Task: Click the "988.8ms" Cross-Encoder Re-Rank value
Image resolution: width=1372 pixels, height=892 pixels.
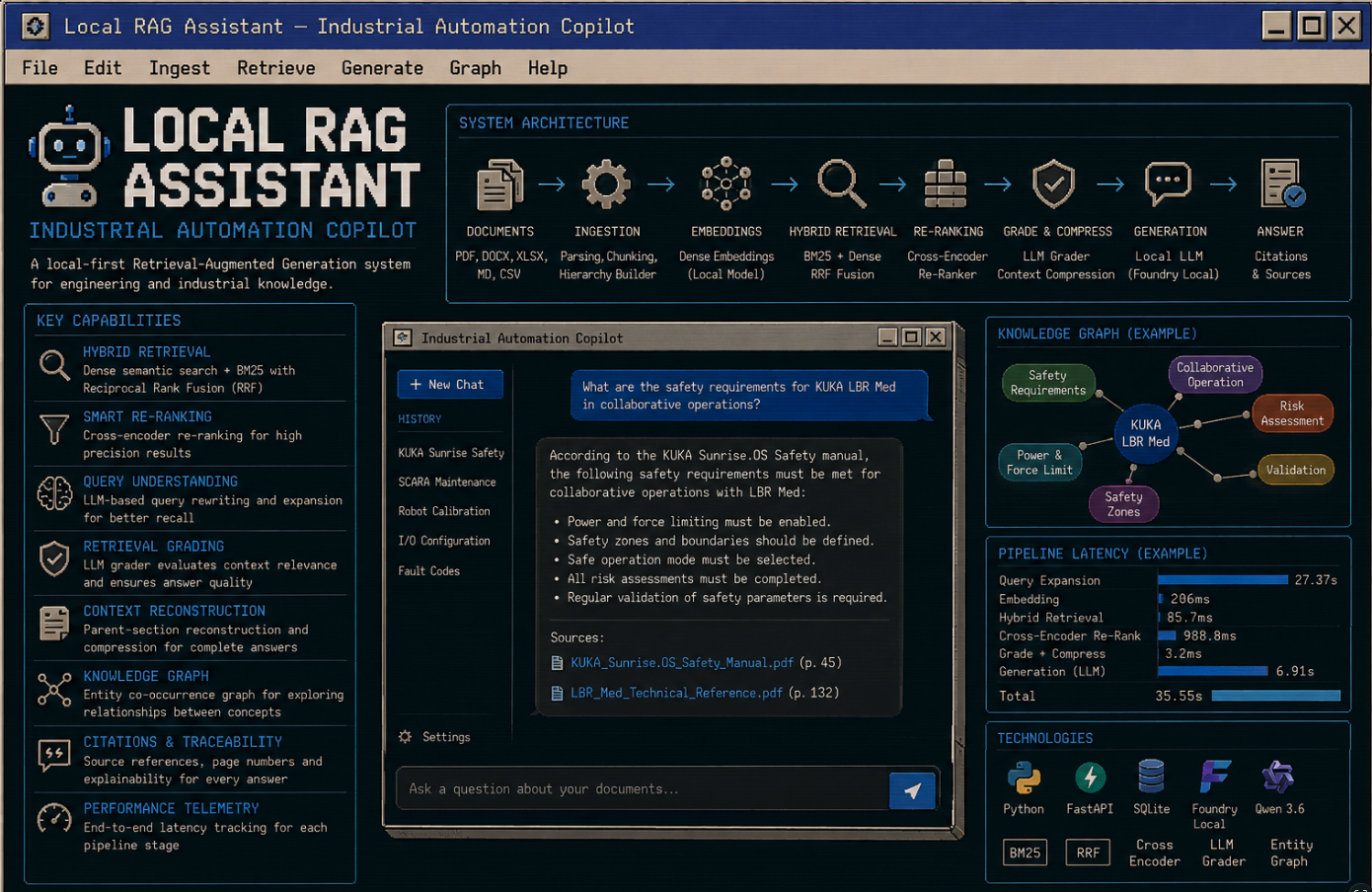Action: pos(1210,636)
